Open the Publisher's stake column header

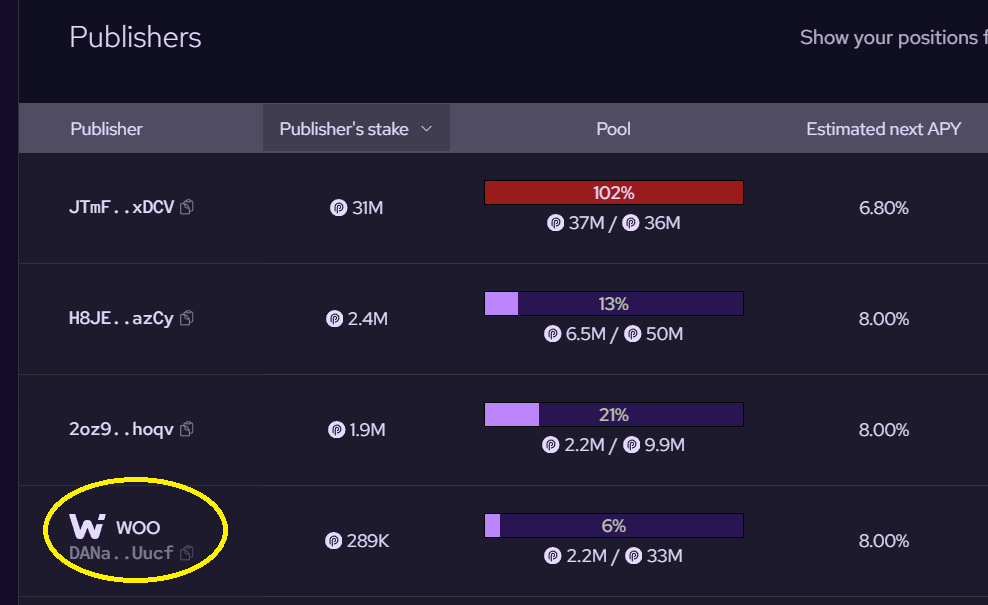[356, 129]
